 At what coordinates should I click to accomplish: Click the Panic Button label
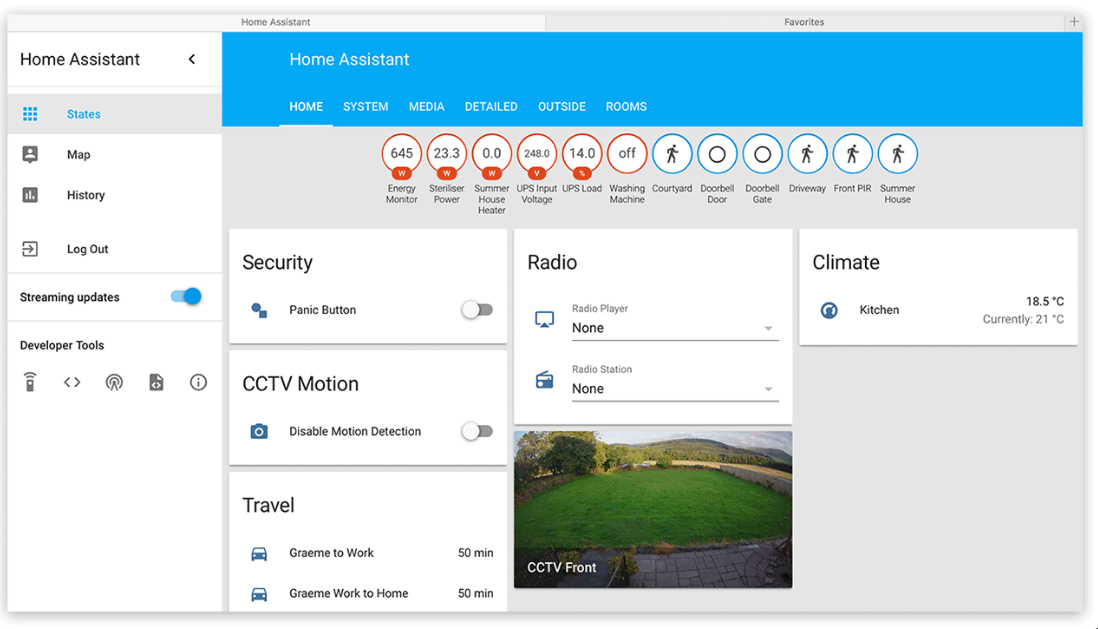click(323, 310)
